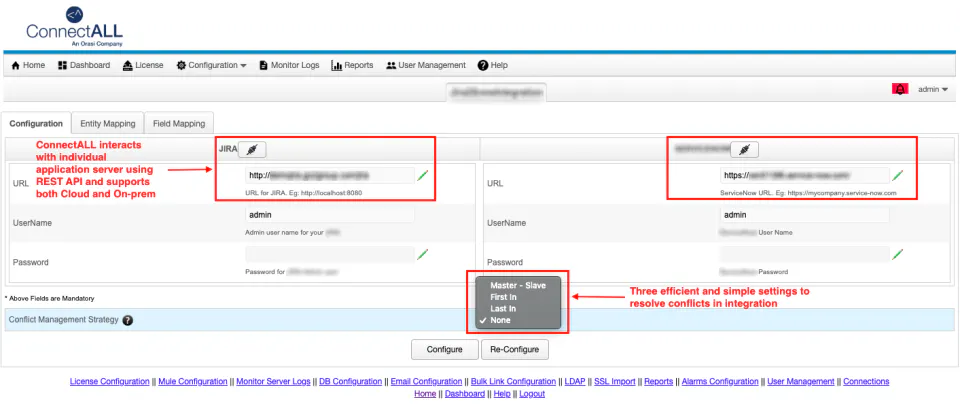Choose Master - Slave conflict strategy

[517, 285]
